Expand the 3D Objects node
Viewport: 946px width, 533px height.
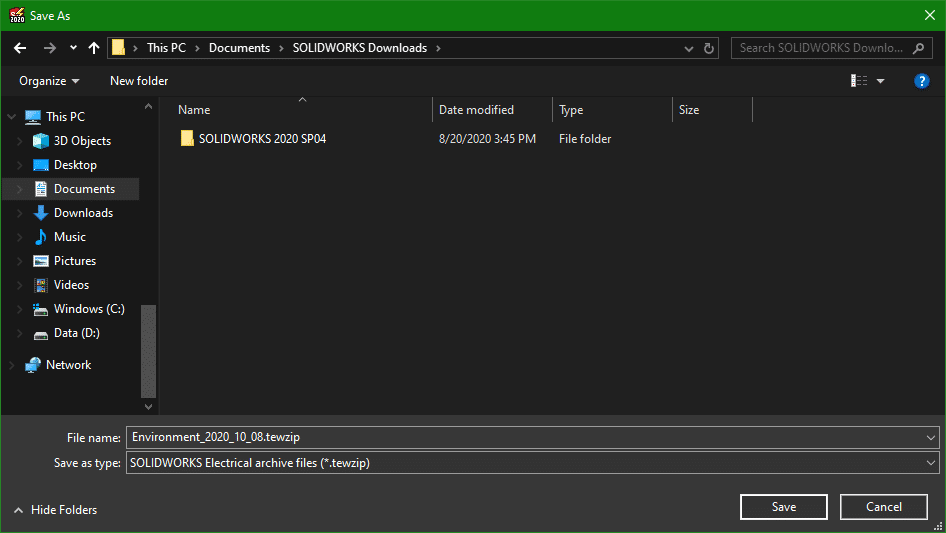click(x=19, y=141)
